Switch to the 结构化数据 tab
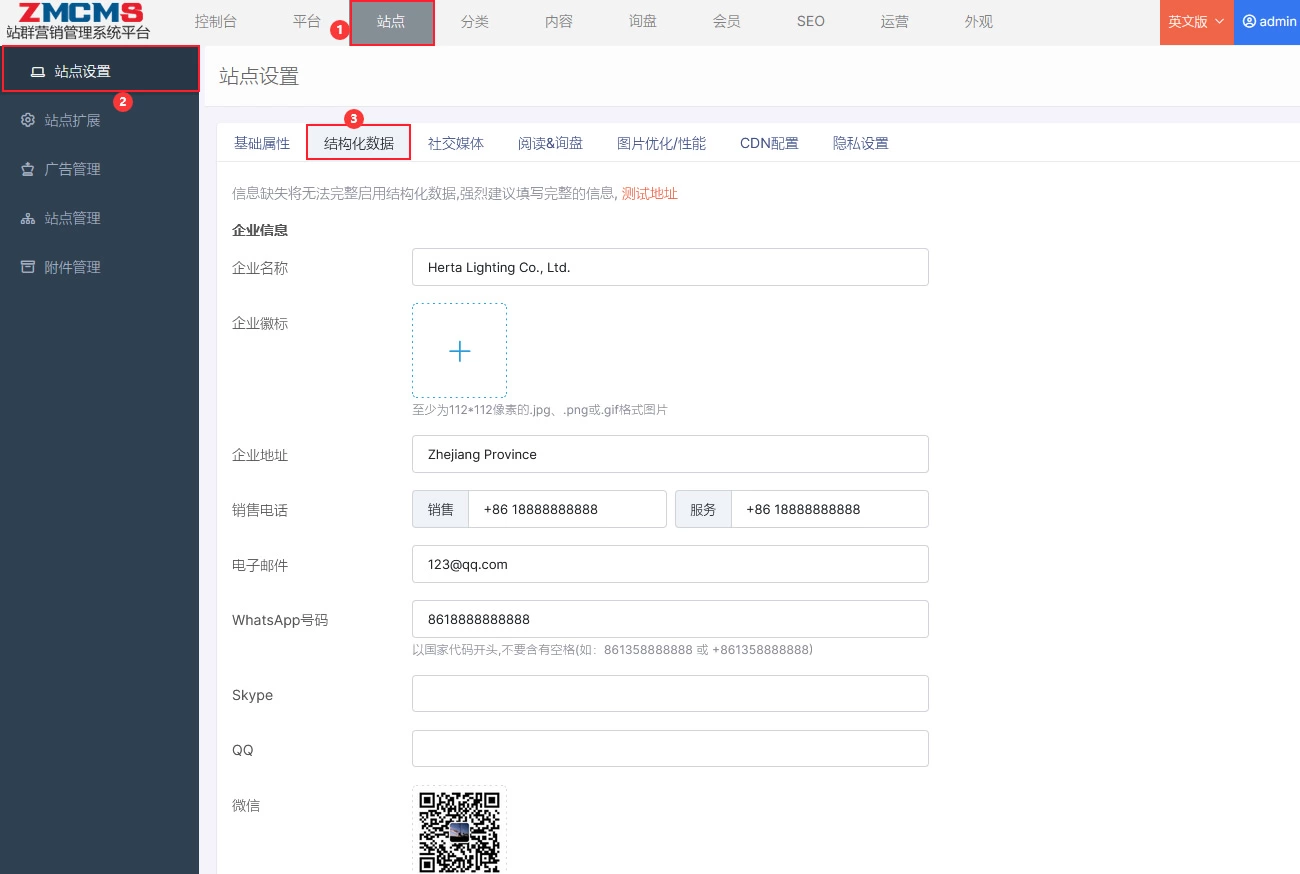1300x874 pixels. [x=359, y=143]
